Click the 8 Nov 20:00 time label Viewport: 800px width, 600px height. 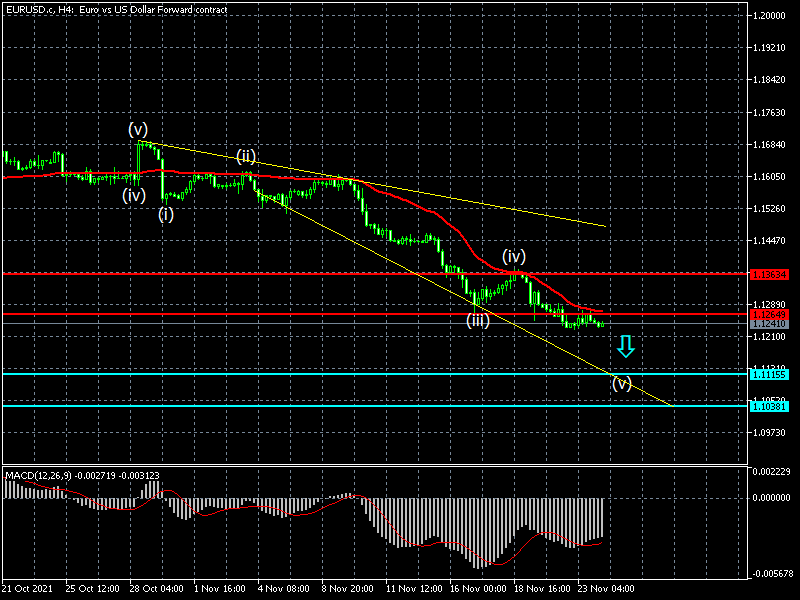pyautogui.click(x=349, y=589)
